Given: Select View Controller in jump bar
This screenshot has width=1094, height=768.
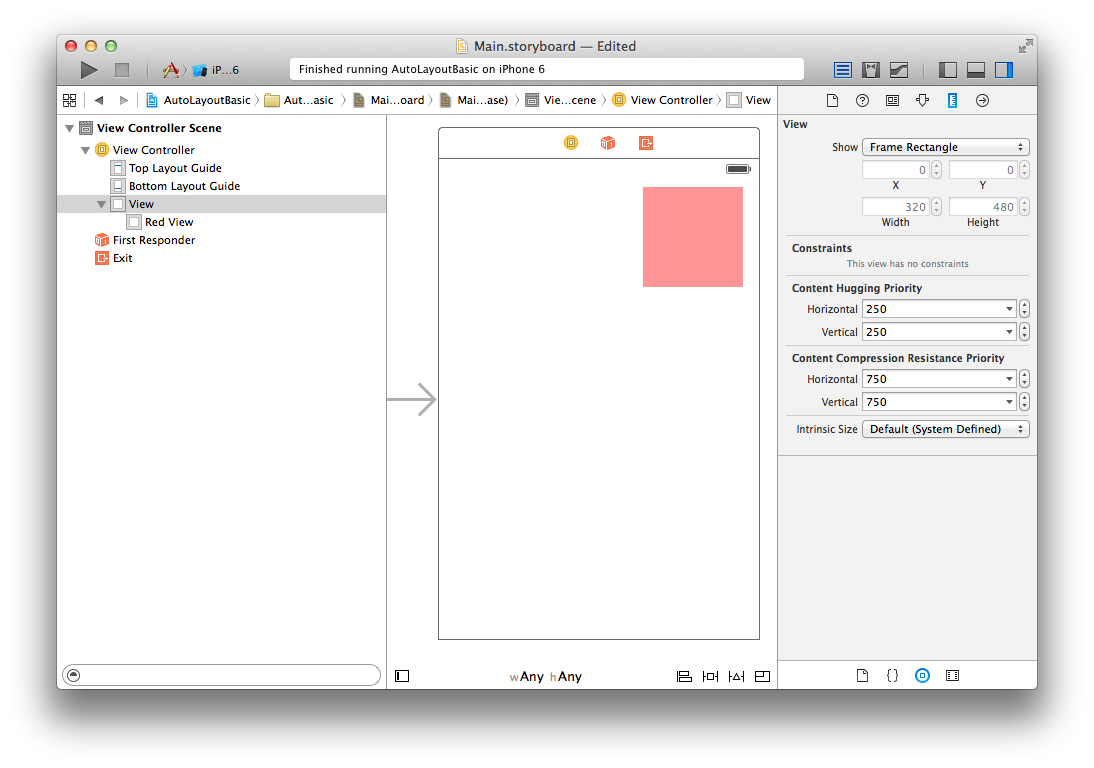Looking at the screenshot, I should coord(663,100).
